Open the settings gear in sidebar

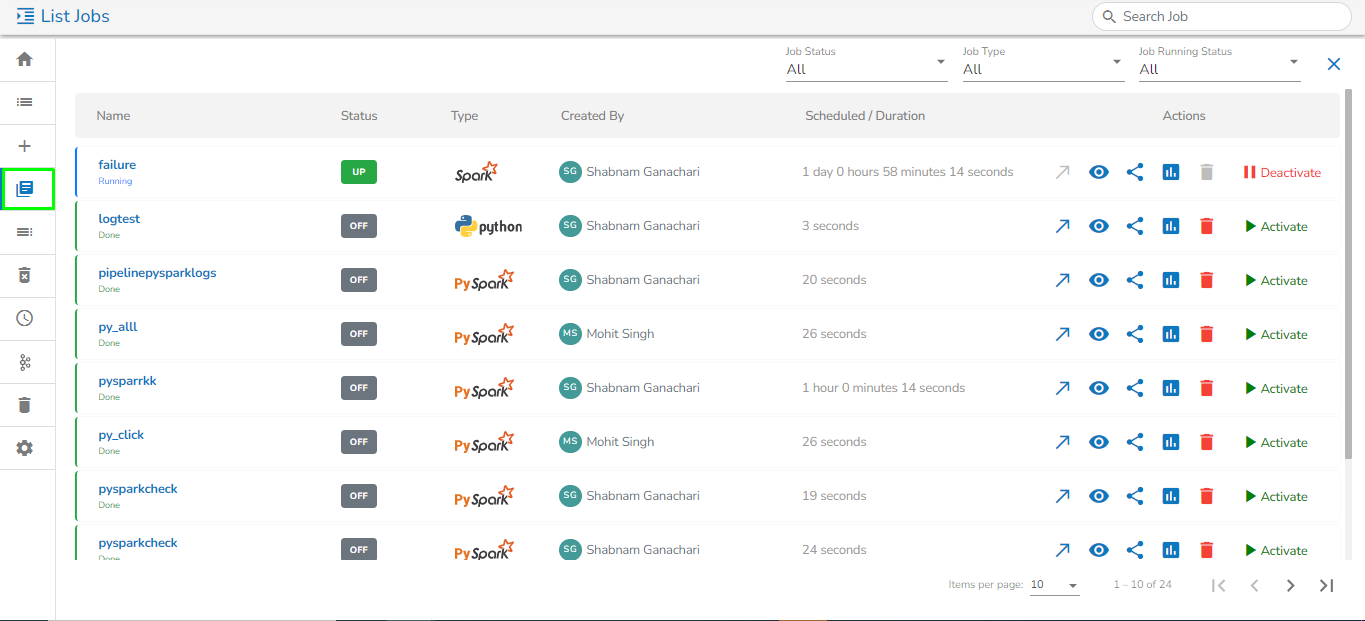pyautogui.click(x=25, y=448)
